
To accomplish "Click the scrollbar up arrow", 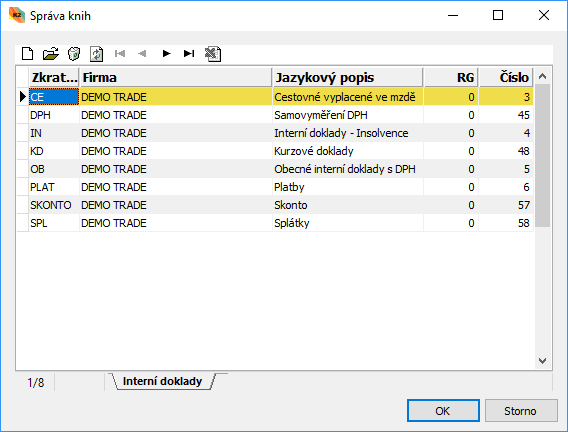I will [x=542, y=76].
